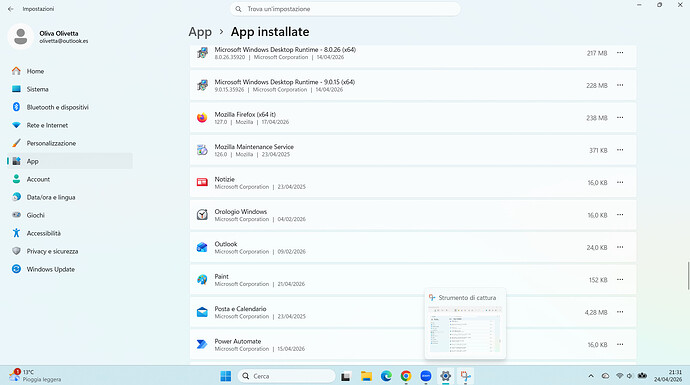Image resolution: width=690 pixels, height=385 pixels.
Task: Open the Sistema settings page
Action: click(x=70, y=89)
